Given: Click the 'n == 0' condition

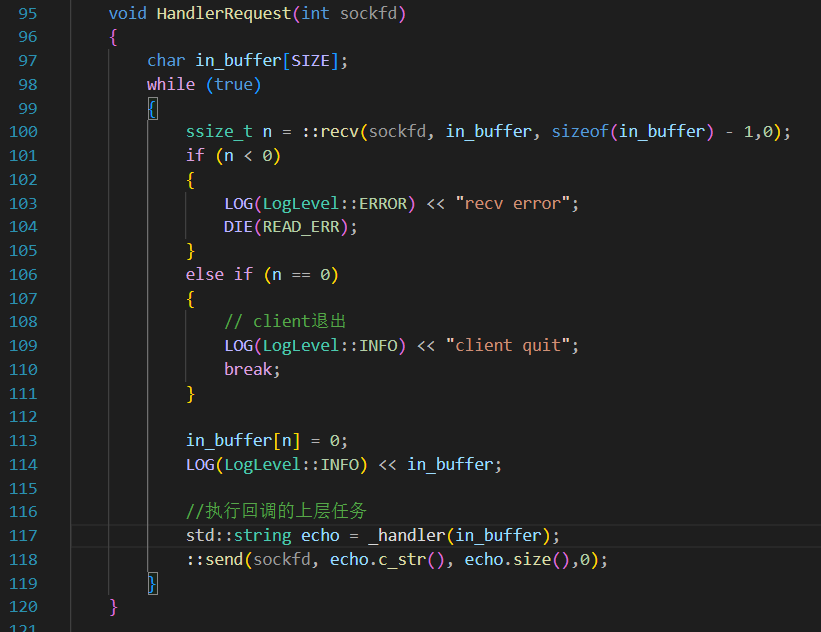Looking at the screenshot, I should 301,274.
